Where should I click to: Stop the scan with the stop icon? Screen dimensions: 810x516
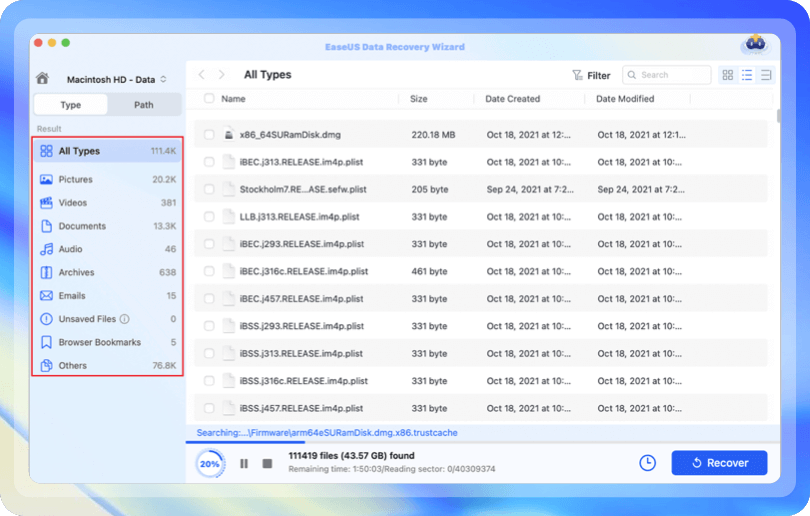[x=267, y=463]
